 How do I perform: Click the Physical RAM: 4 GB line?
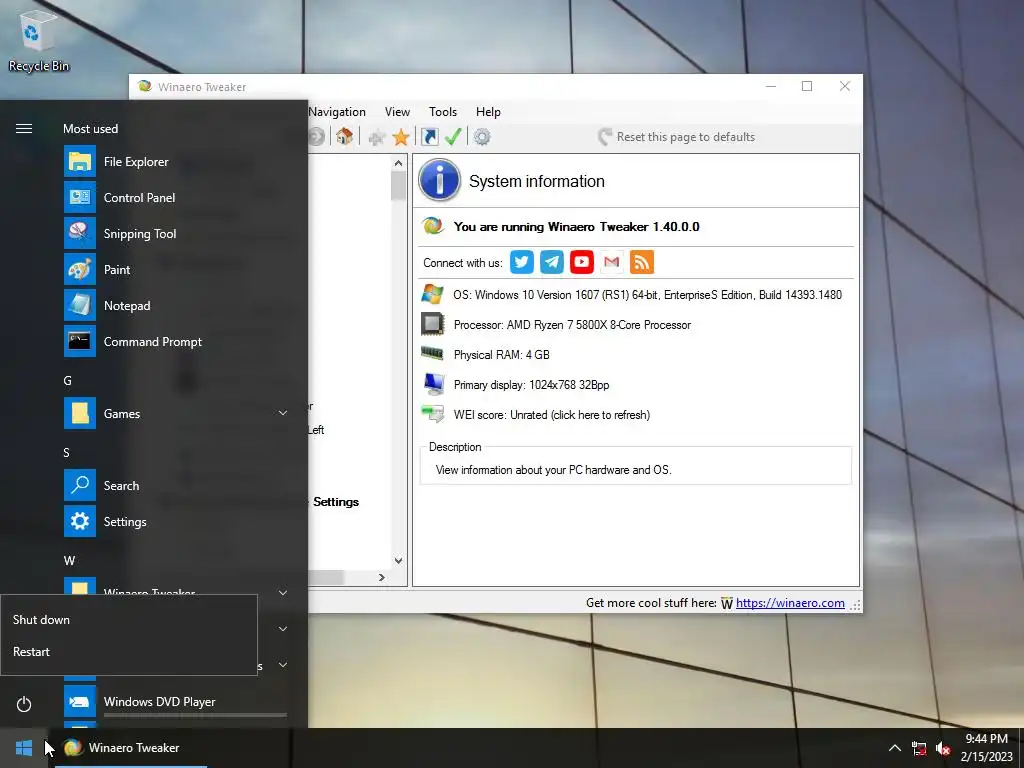pyautogui.click(x=502, y=355)
